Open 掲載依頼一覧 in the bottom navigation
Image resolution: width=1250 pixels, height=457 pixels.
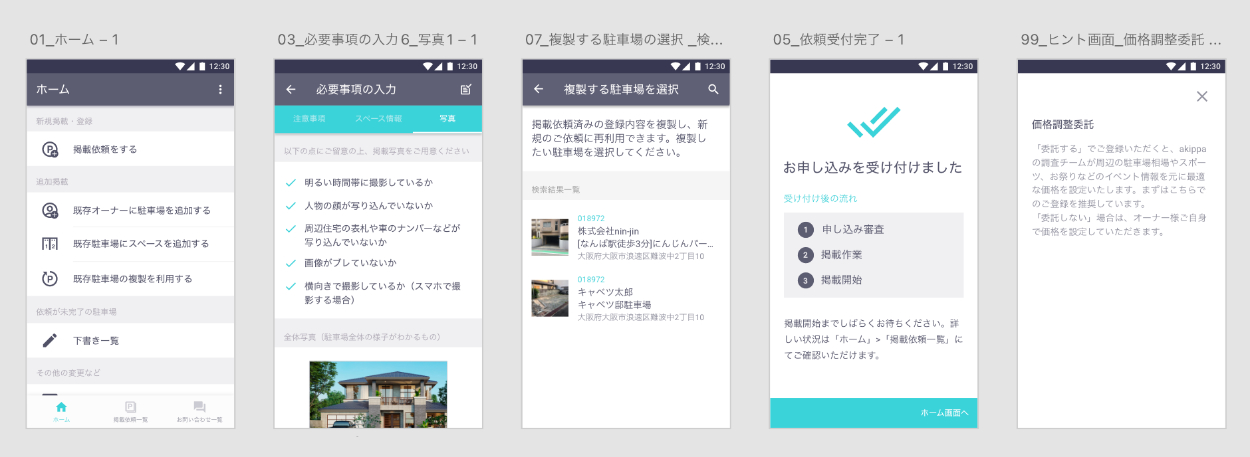pyautogui.click(x=130, y=411)
